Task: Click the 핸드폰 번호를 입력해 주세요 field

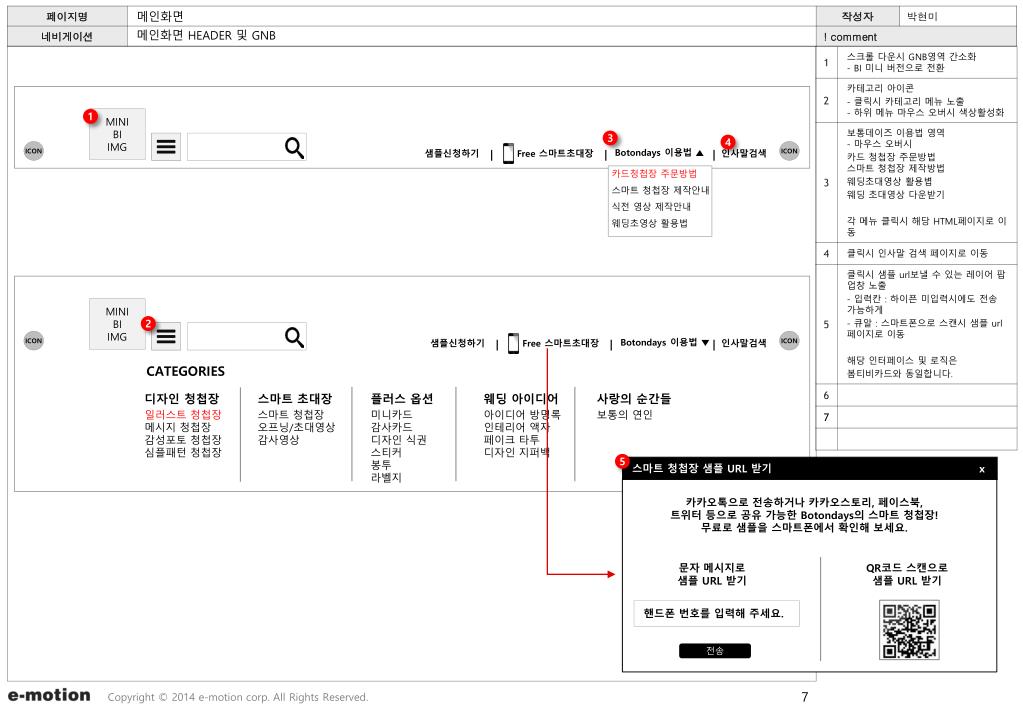Action: point(716,613)
